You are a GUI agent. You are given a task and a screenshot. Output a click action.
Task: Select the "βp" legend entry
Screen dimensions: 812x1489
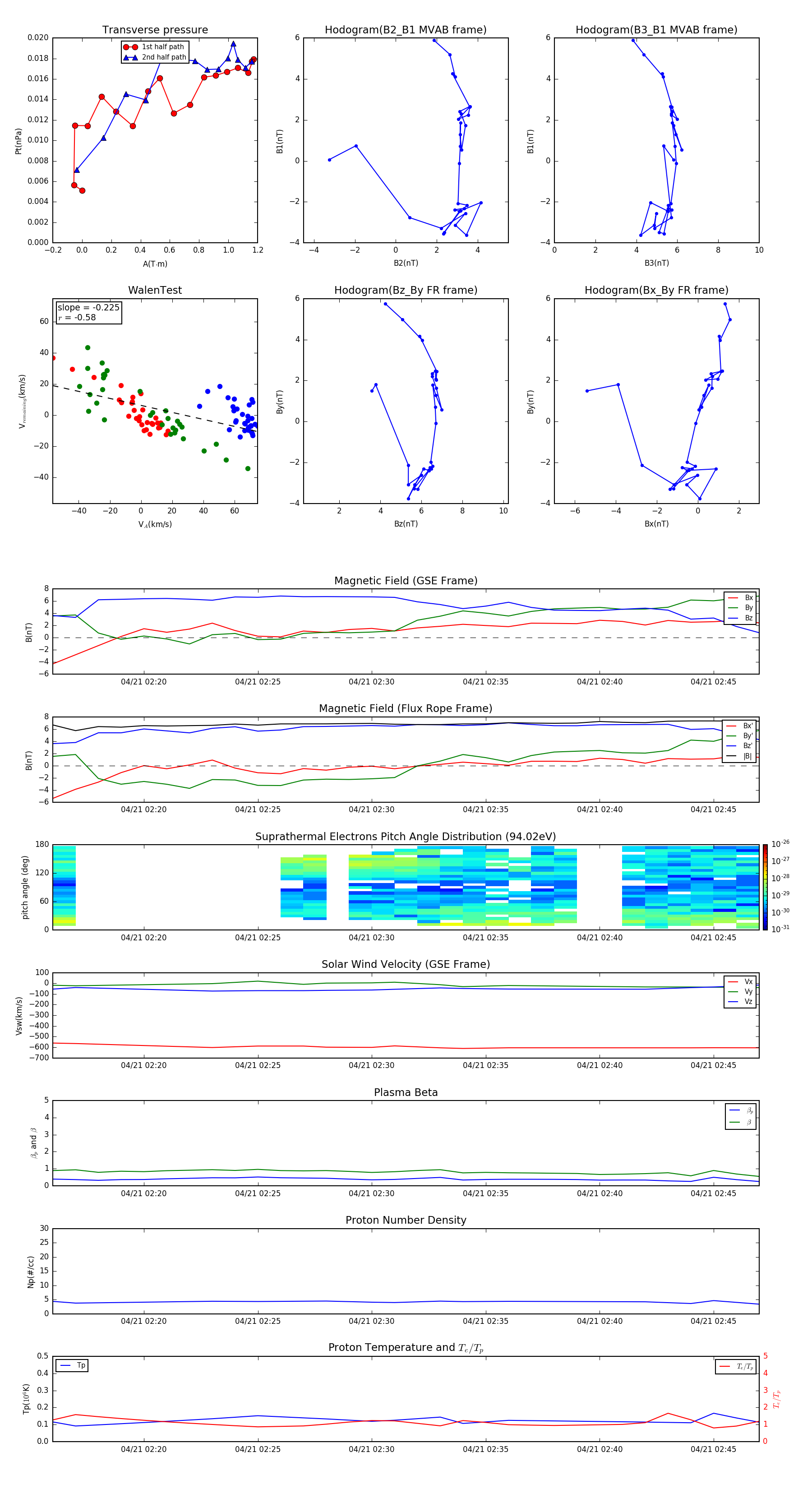pyautogui.click(x=741, y=1110)
